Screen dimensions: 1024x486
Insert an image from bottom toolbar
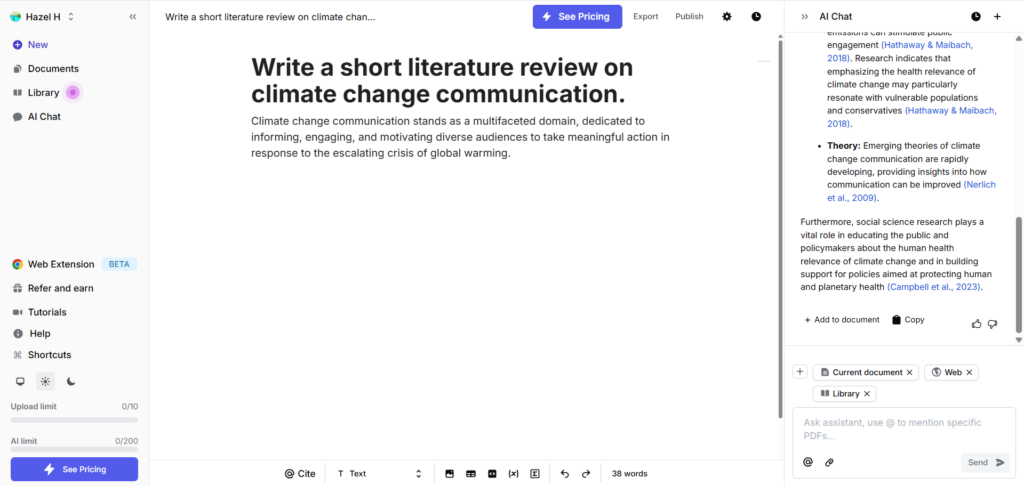click(449, 474)
